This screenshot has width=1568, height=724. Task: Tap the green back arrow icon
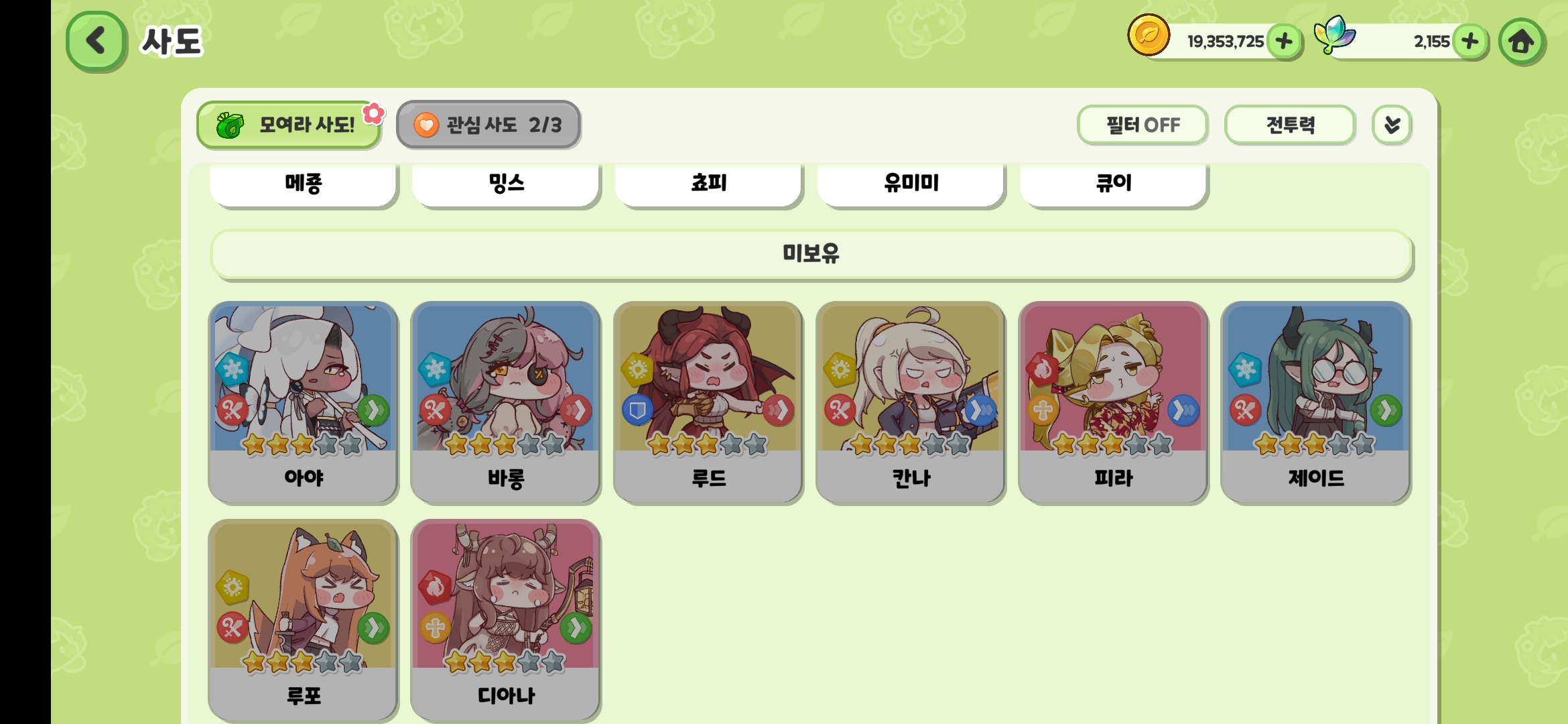tap(96, 41)
